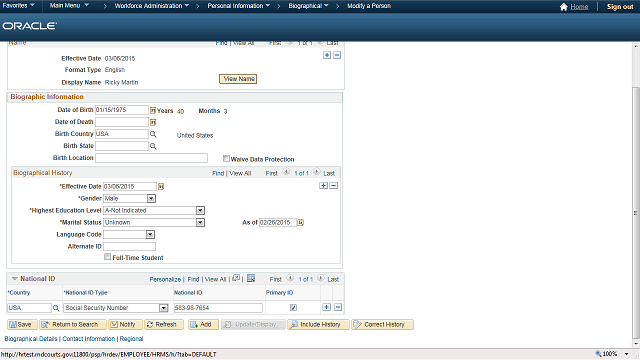640x360 pixels.
Task: Show next National ID row
Action: 321,278
